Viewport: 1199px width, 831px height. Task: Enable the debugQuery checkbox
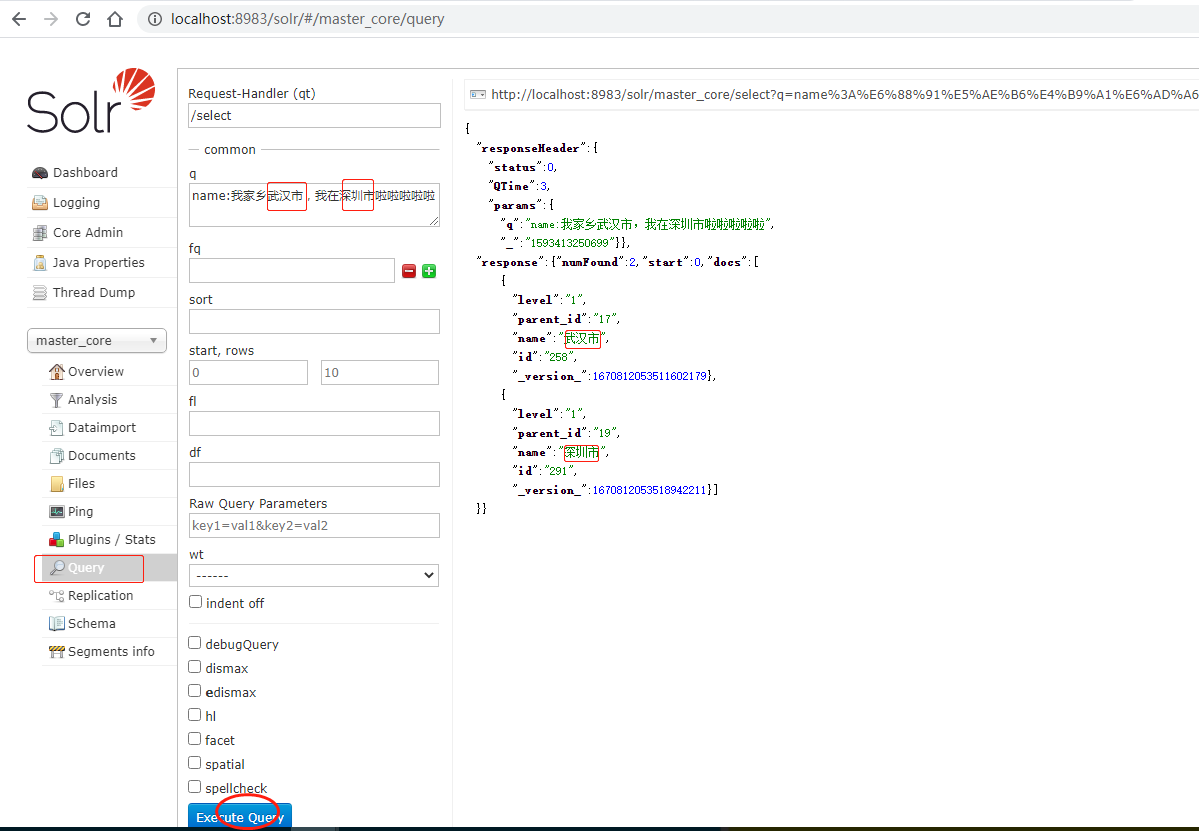pos(195,644)
